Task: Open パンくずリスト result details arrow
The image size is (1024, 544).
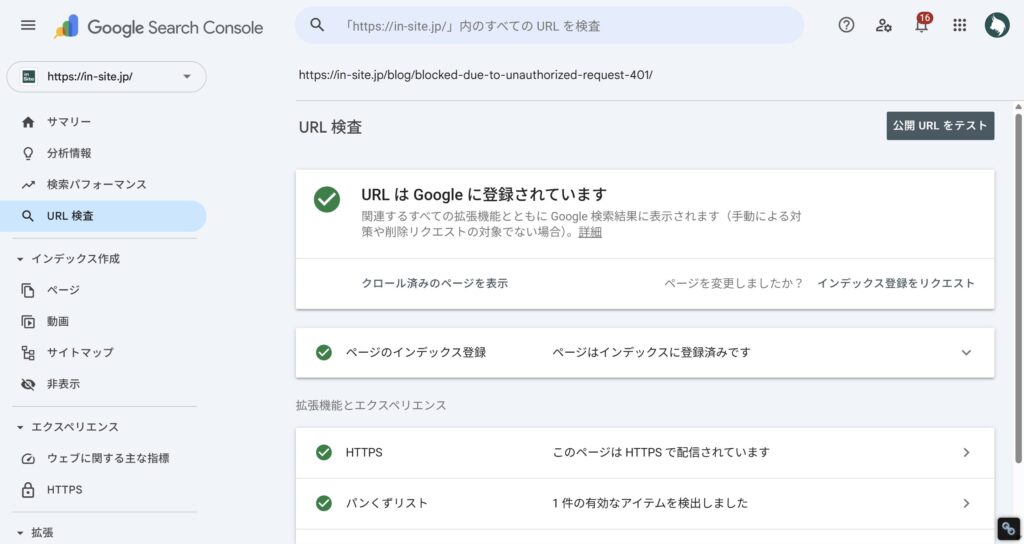Action: tap(967, 504)
